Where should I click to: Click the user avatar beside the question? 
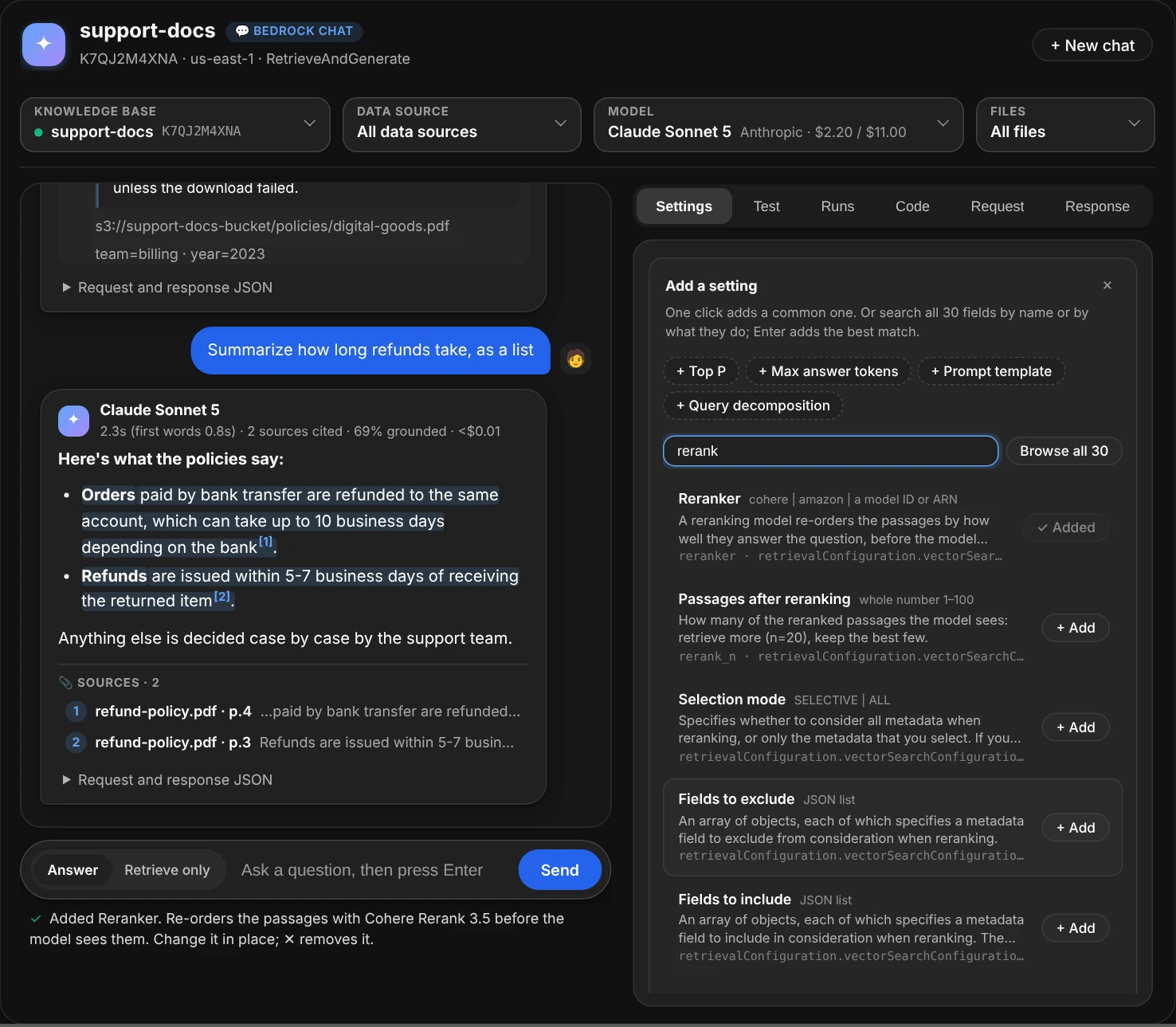575,359
